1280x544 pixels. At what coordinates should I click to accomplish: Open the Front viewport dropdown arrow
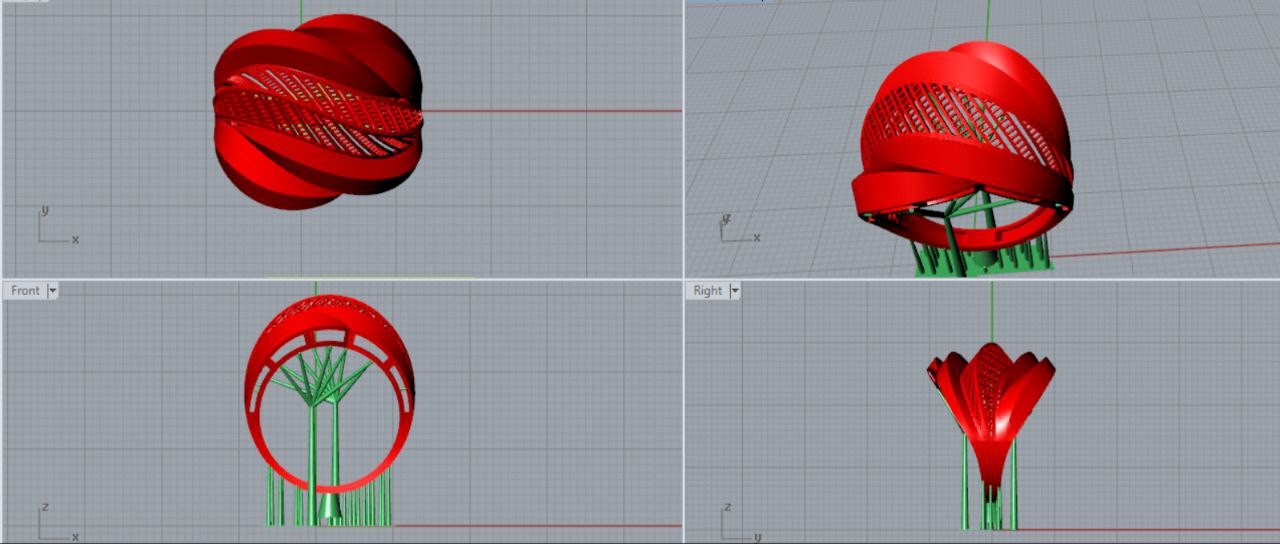[53, 291]
